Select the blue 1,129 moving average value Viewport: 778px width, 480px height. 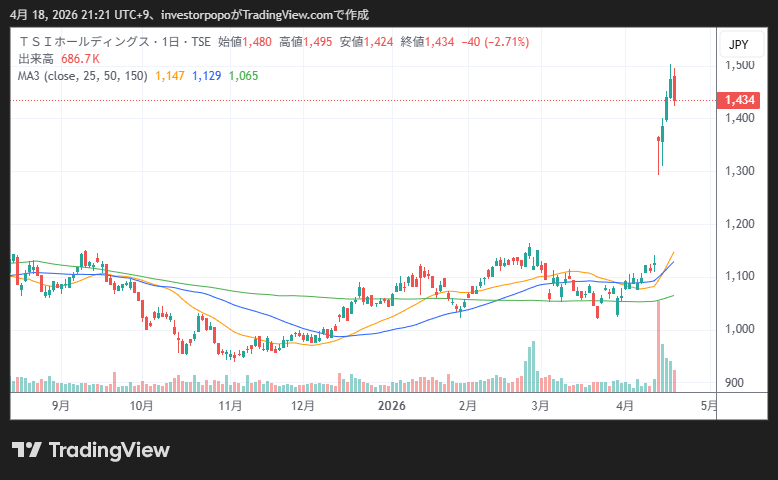(207, 76)
